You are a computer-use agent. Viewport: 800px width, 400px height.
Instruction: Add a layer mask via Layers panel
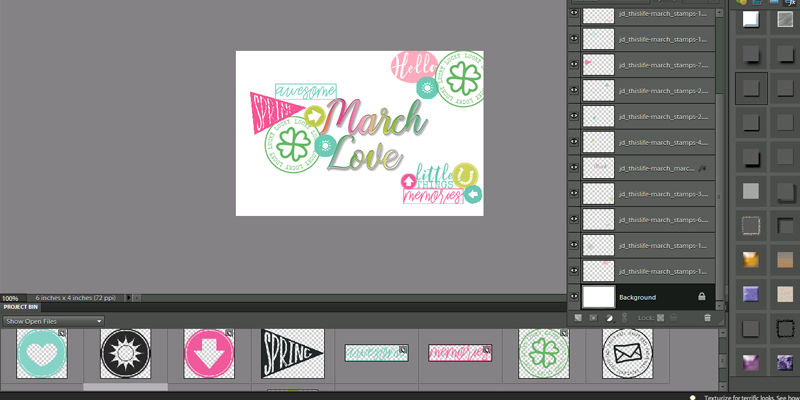593,317
